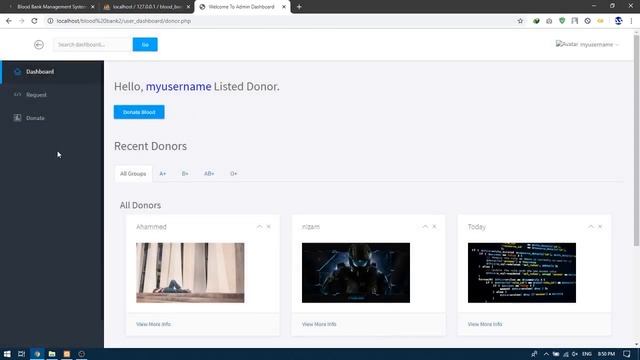This screenshot has width=640, height=360.
Task: Click the taskbar clock showing 8:50 PM
Action: (606, 354)
